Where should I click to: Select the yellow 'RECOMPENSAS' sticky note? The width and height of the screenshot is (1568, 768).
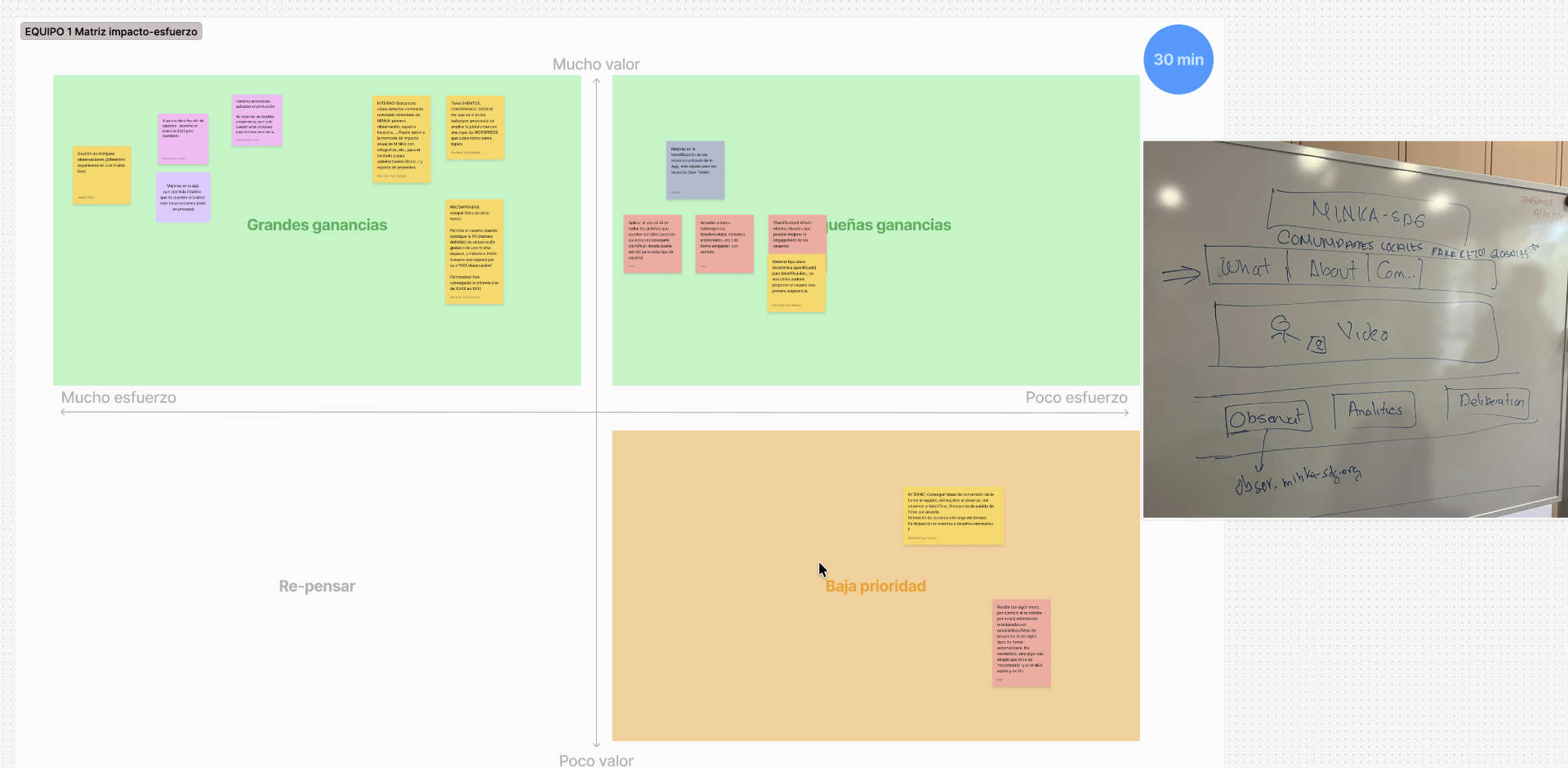click(474, 252)
